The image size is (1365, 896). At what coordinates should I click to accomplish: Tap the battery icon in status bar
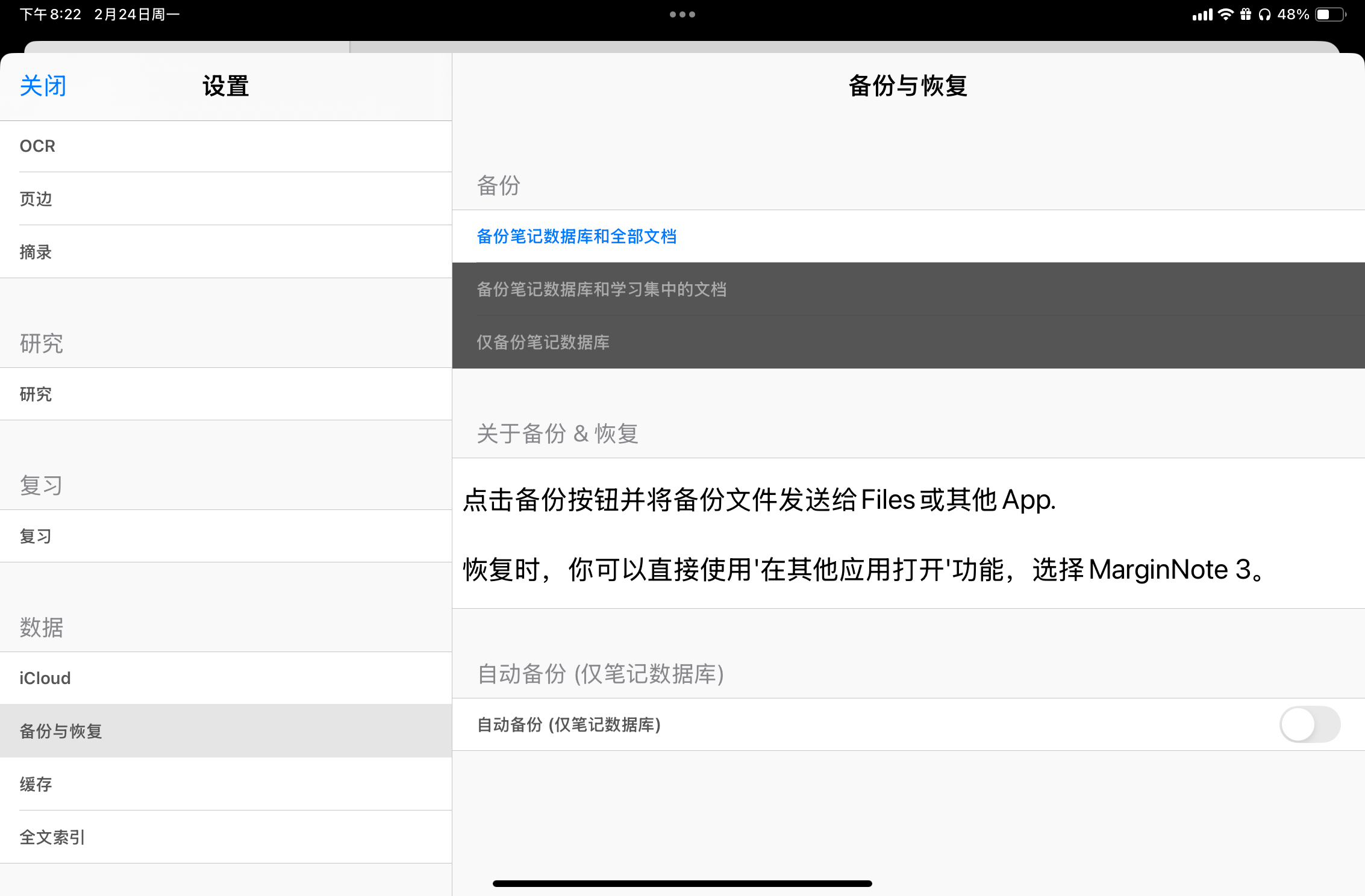click(1331, 14)
